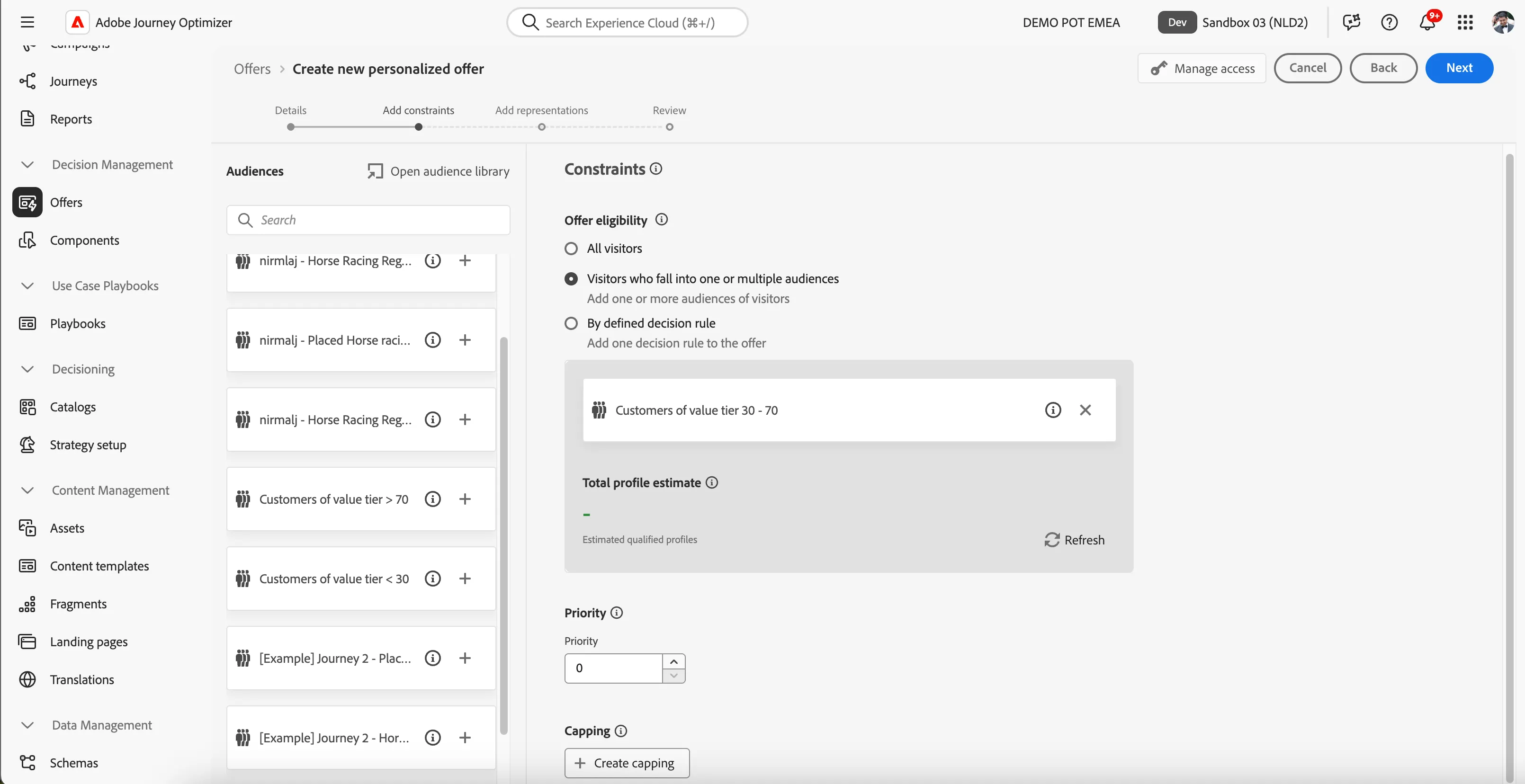The image size is (1525, 784).
Task: Collapse Data Management section
Action: [x=27, y=725]
